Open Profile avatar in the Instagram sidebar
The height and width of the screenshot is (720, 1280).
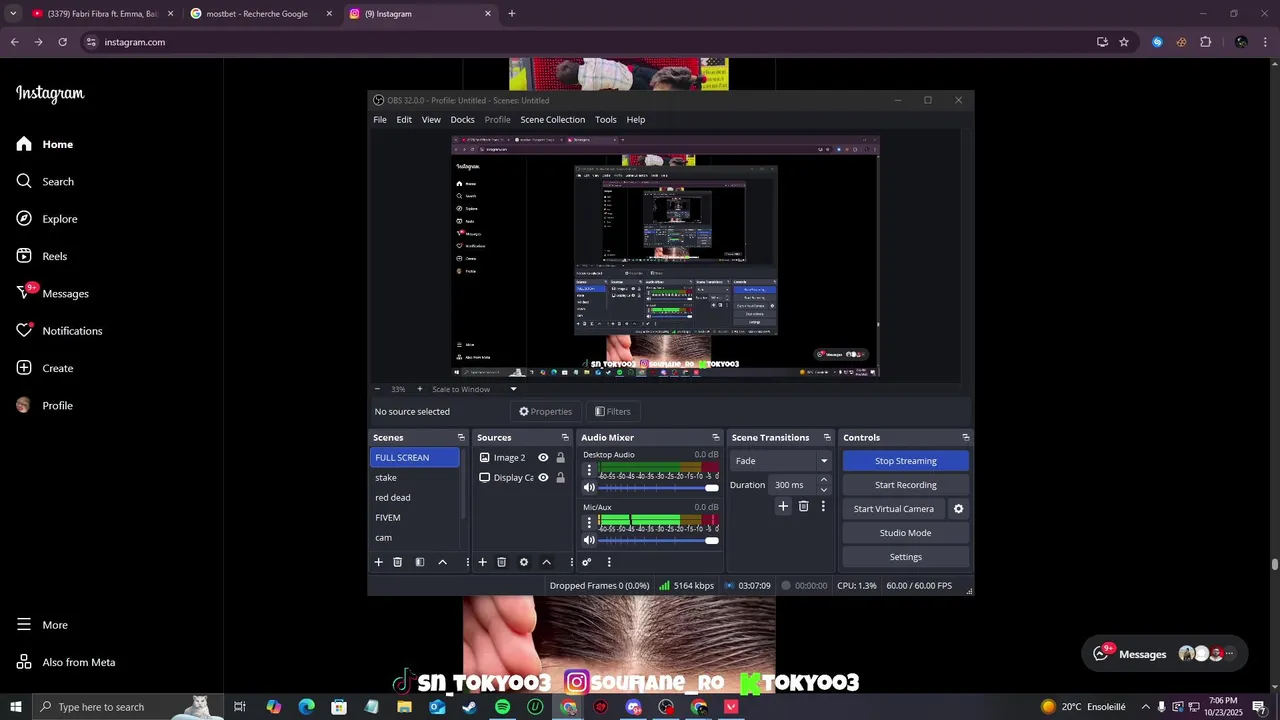pyautogui.click(x=24, y=405)
